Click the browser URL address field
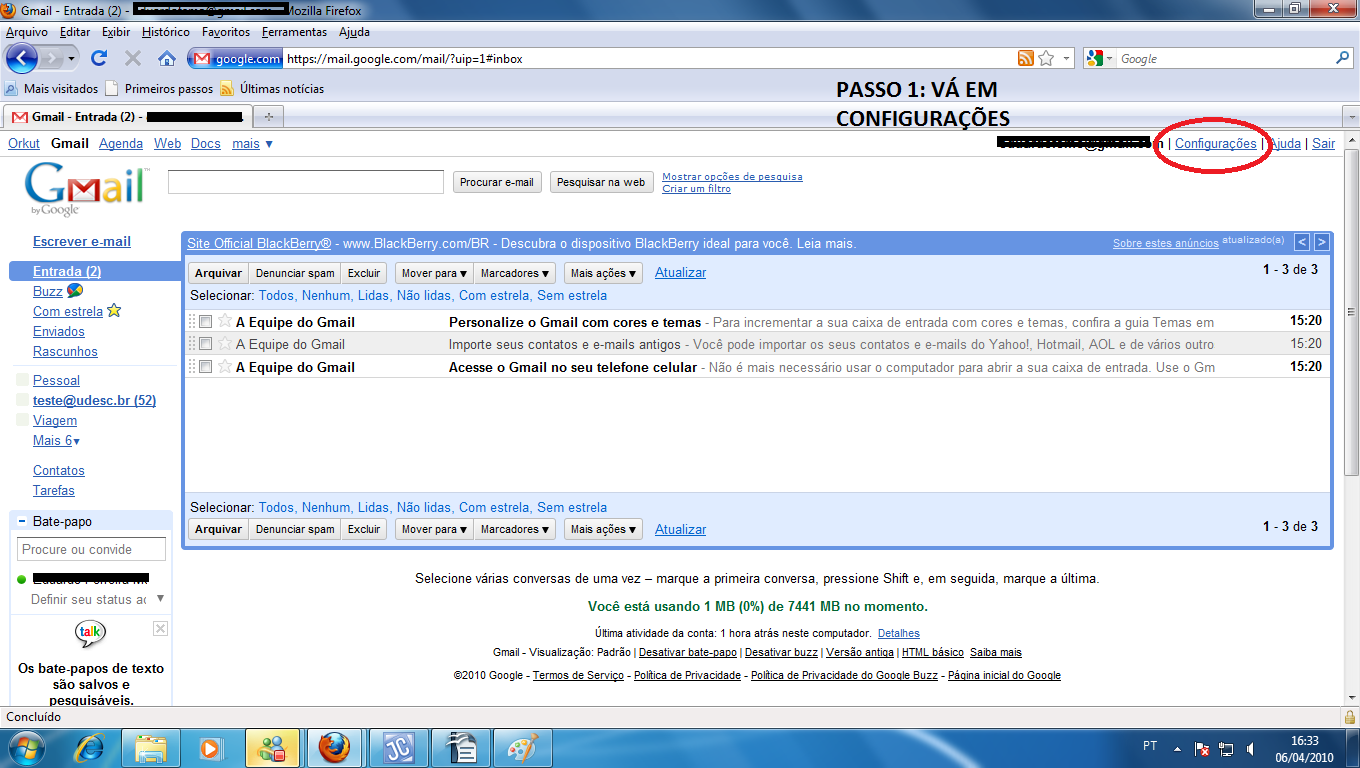1360x768 pixels. [x=648, y=58]
